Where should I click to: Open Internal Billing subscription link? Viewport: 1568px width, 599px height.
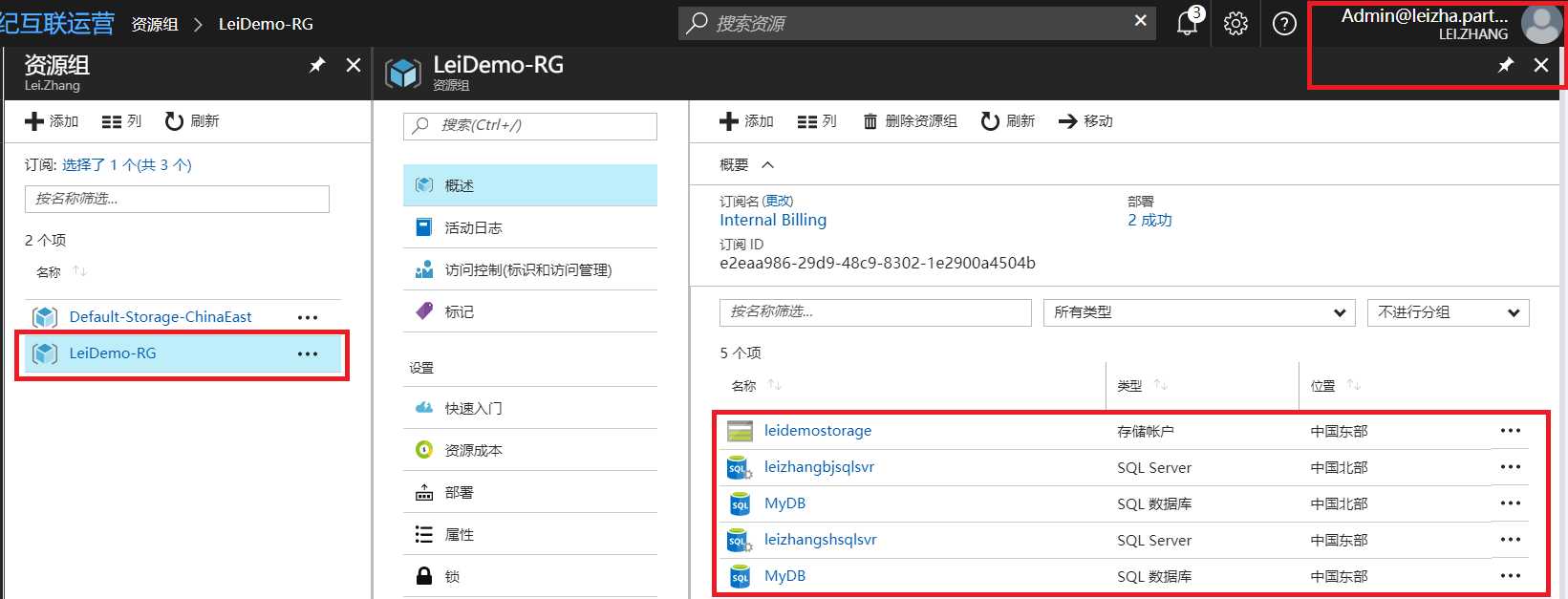click(x=773, y=220)
